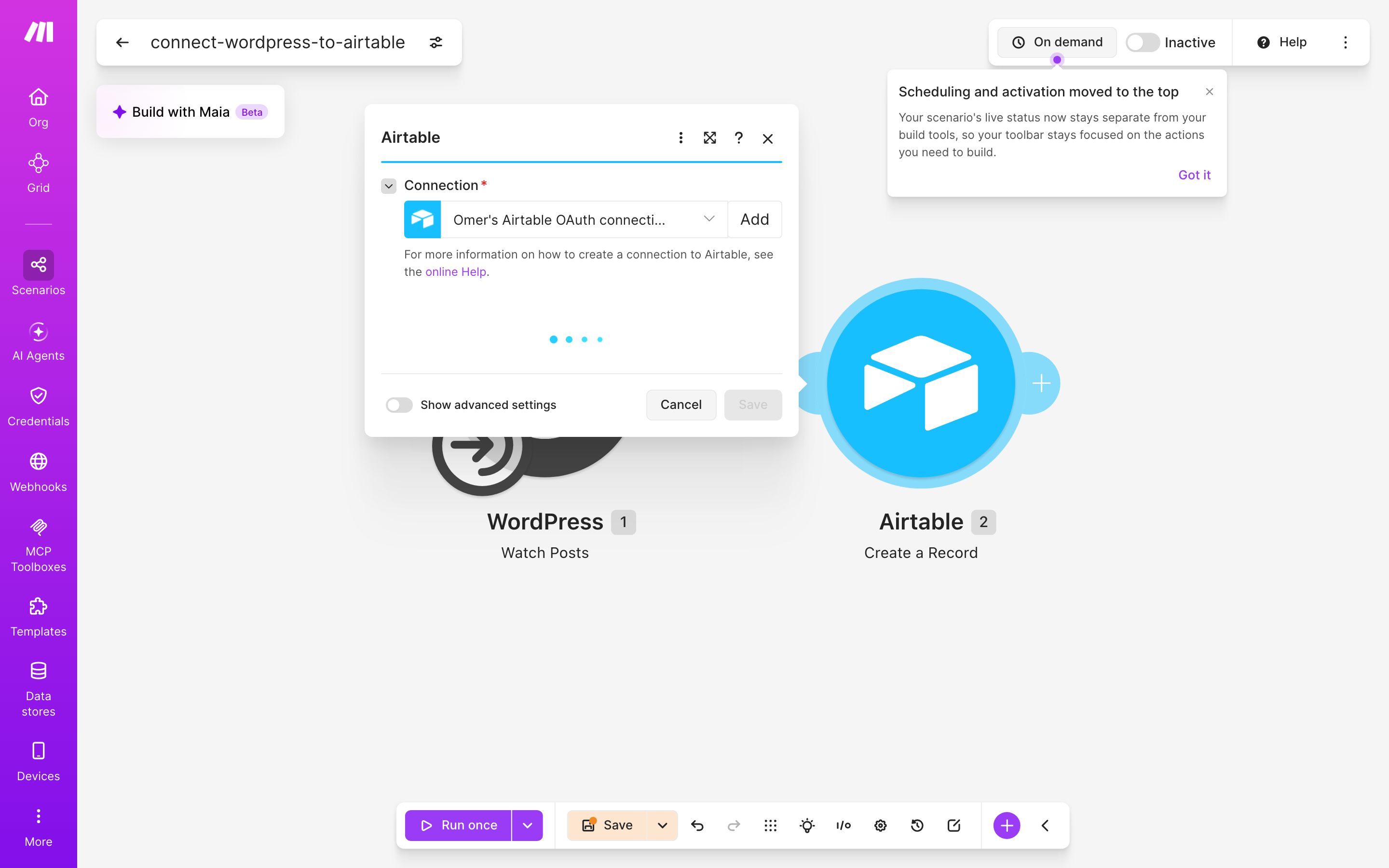Open On demand scheduling button
This screenshot has height=868, width=1389.
pos(1057,42)
